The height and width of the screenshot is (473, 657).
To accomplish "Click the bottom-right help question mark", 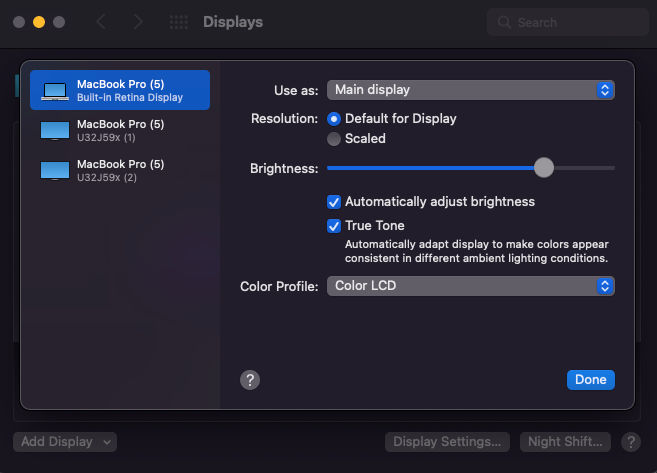I will point(631,442).
